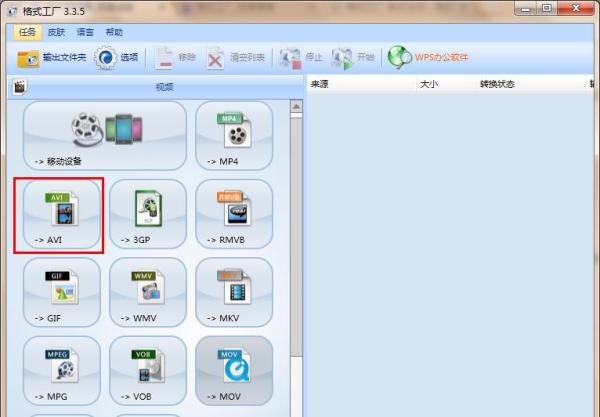This screenshot has height=417, width=600.
Task: Click the clapperboard icon in 视频 header
Action: point(20,87)
